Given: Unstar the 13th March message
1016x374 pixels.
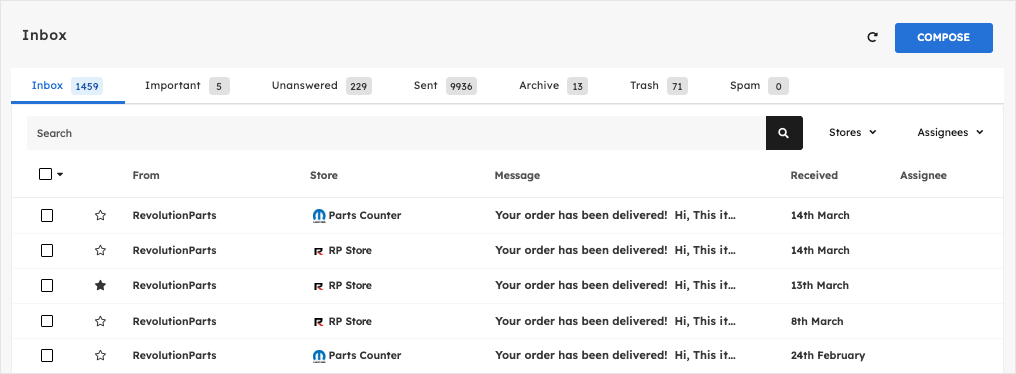Looking at the screenshot, I should [x=100, y=285].
